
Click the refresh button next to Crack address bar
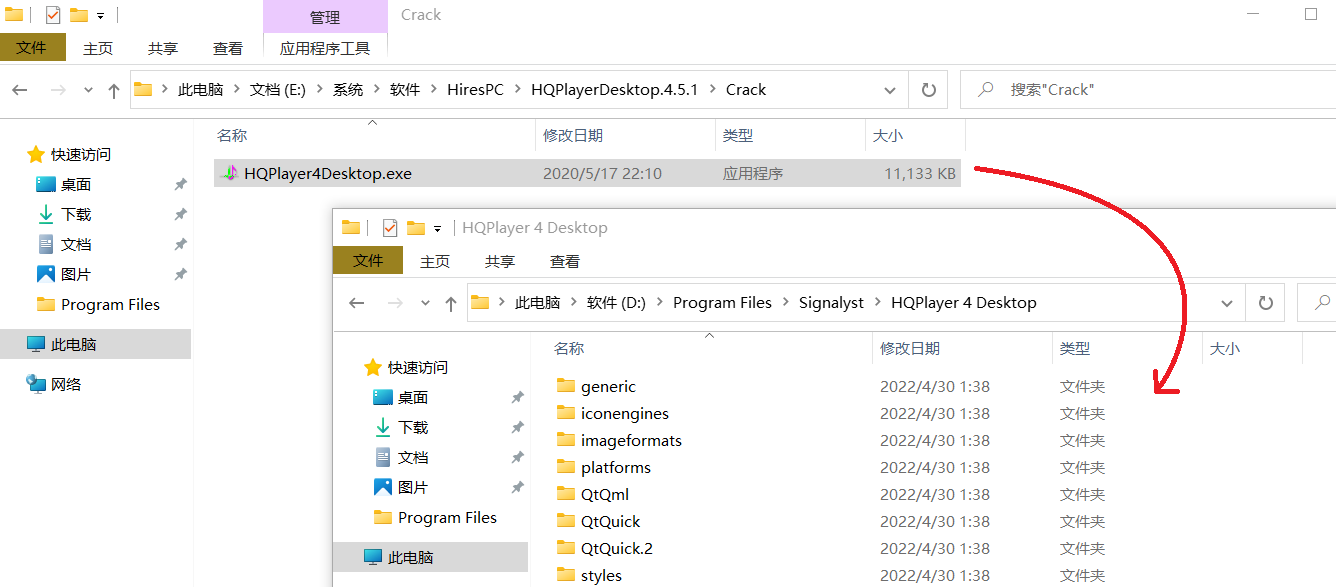[928, 90]
